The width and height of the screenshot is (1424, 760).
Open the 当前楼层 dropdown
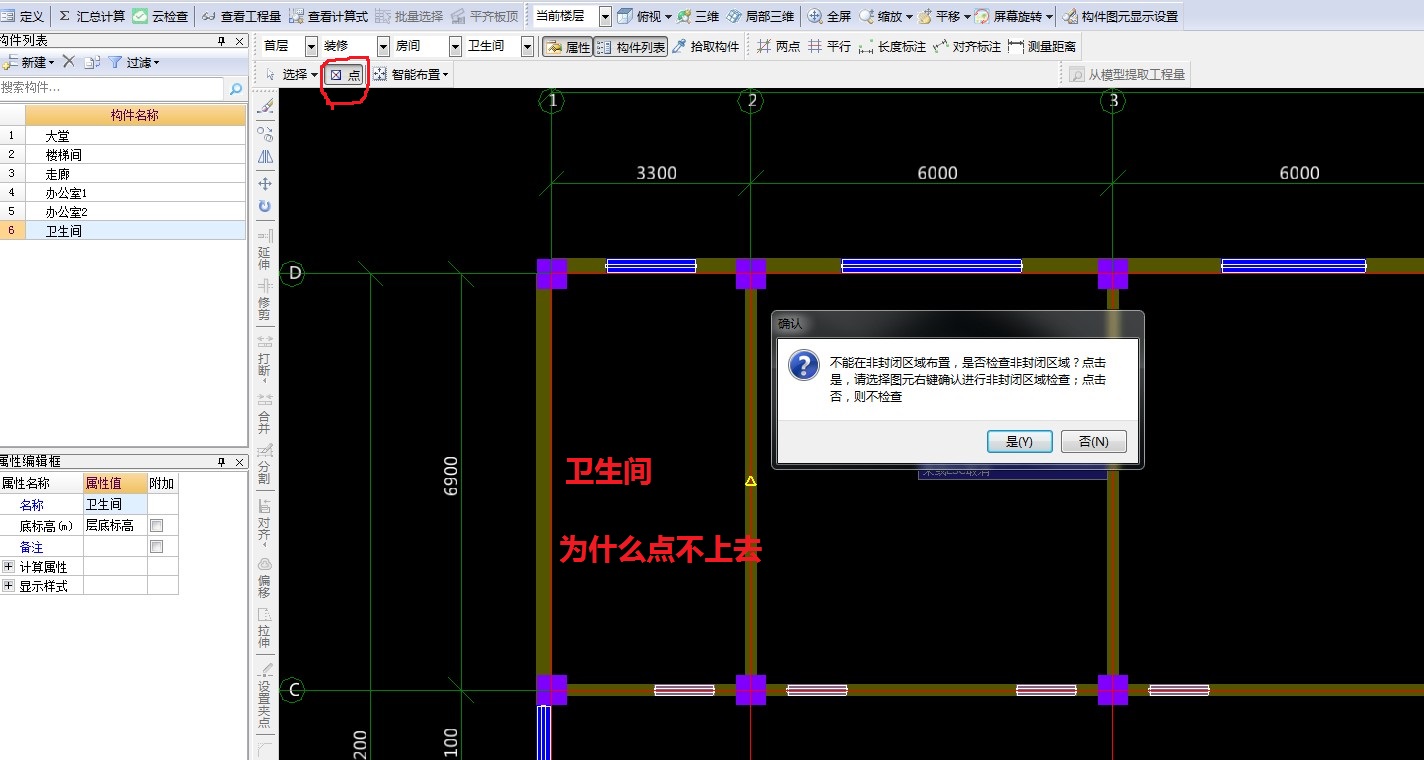point(604,16)
